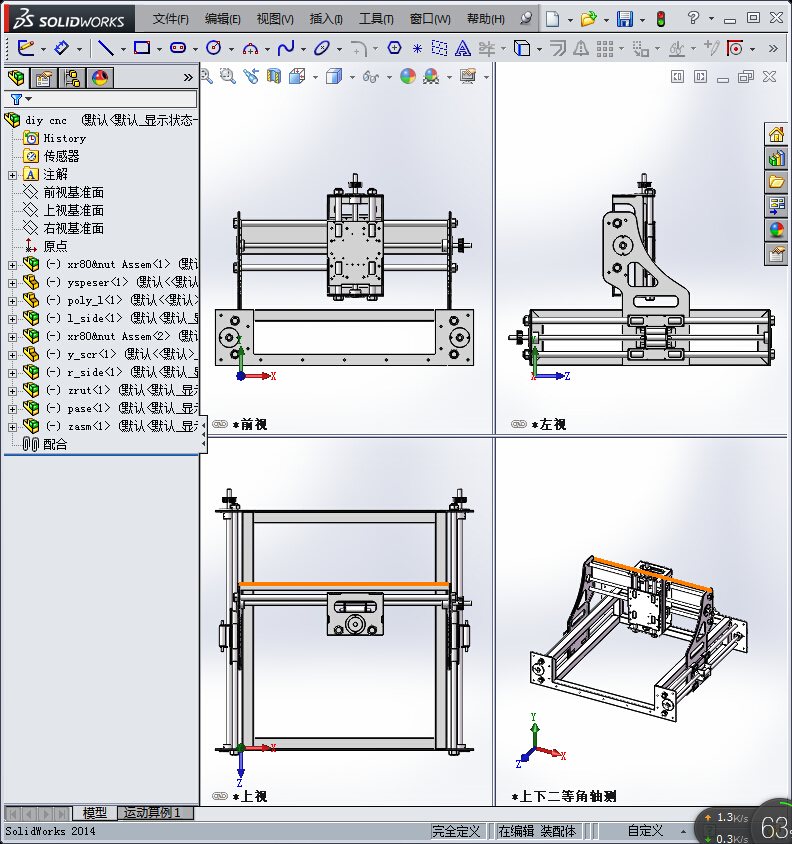The height and width of the screenshot is (844, 792).
Task: Choose the Line sketch tool
Action: (x=105, y=48)
